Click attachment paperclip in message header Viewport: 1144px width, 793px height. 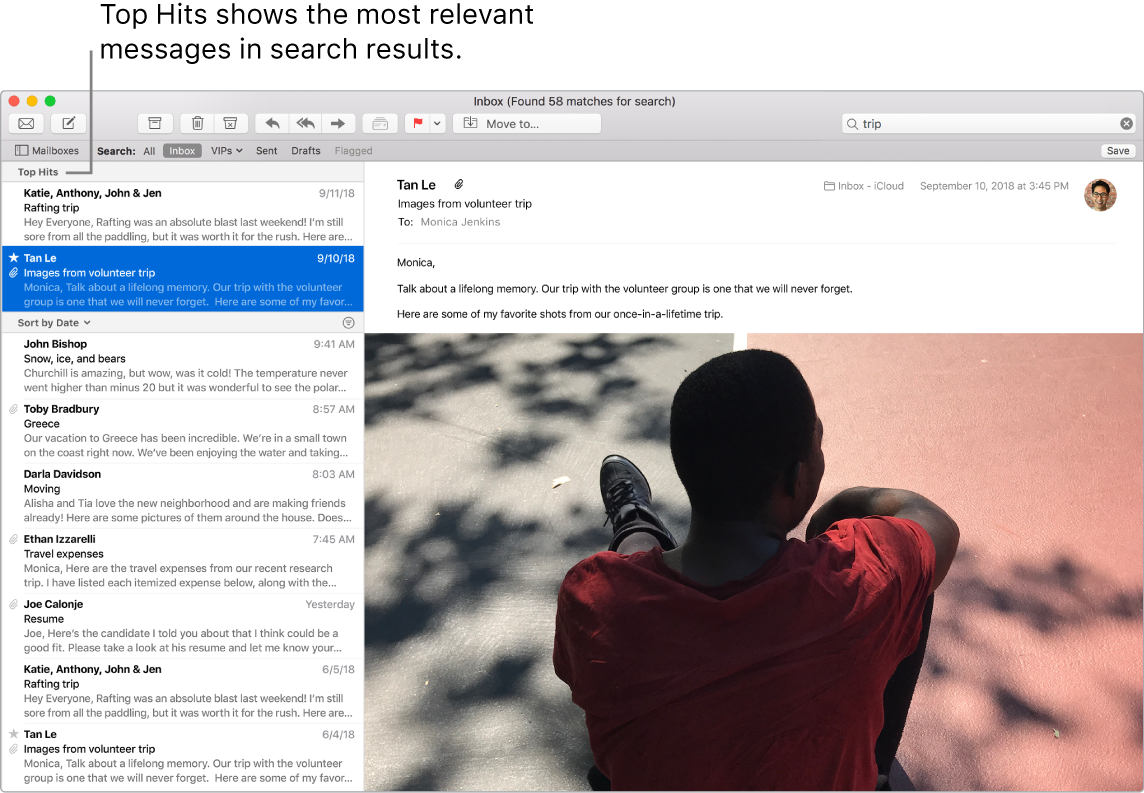tap(459, 185)
